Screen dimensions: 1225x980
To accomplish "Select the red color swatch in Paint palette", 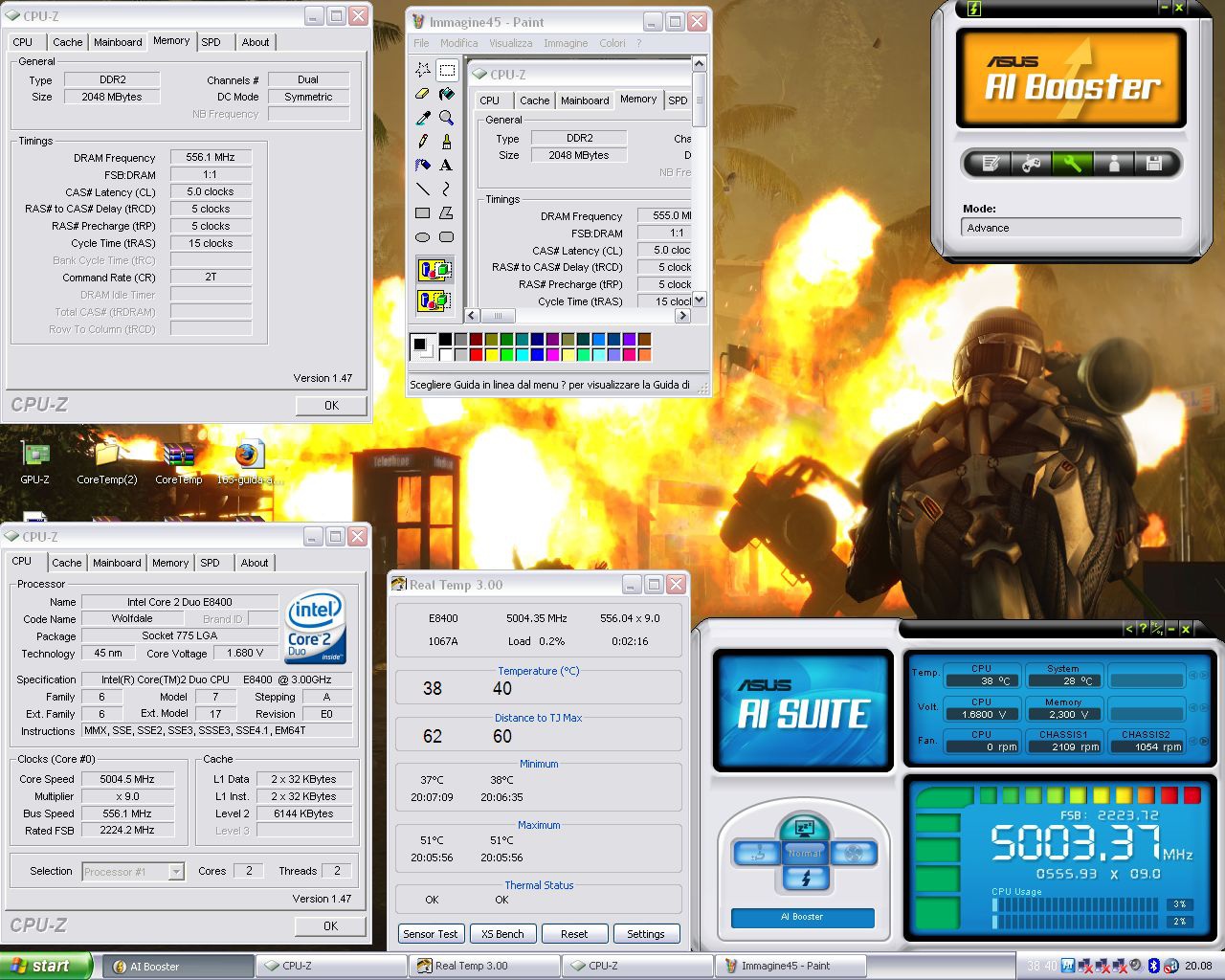I will tap(476, 355).
